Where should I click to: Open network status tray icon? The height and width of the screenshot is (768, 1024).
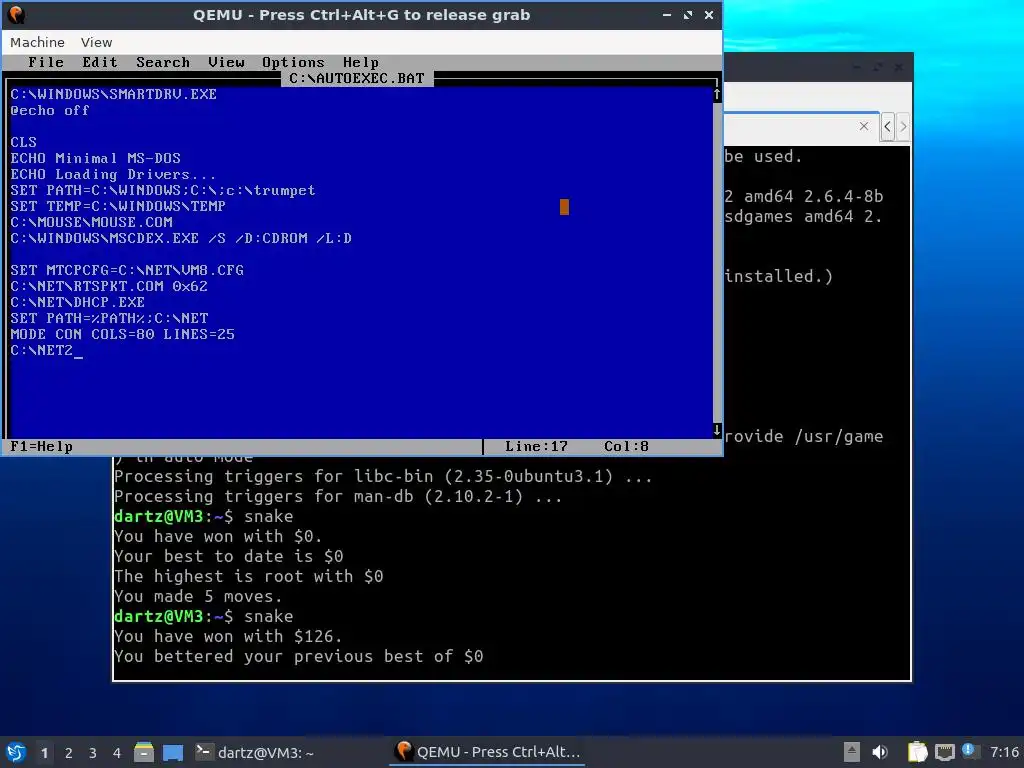point(944,752)
